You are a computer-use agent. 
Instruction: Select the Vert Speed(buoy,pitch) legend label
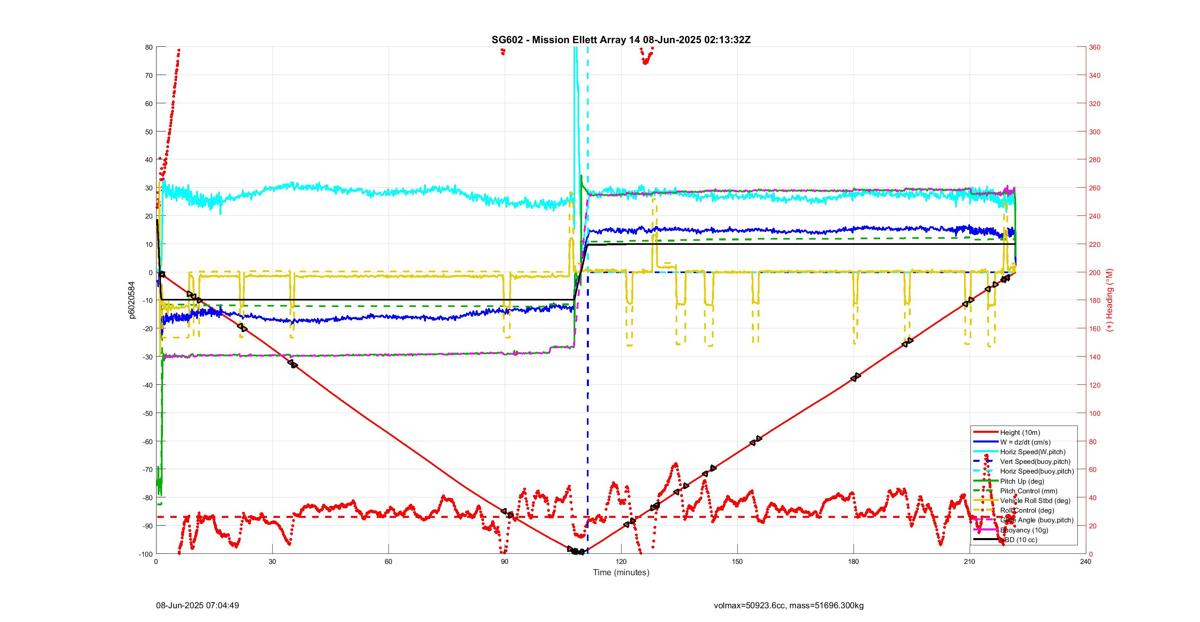click(x=1035, y=461)
